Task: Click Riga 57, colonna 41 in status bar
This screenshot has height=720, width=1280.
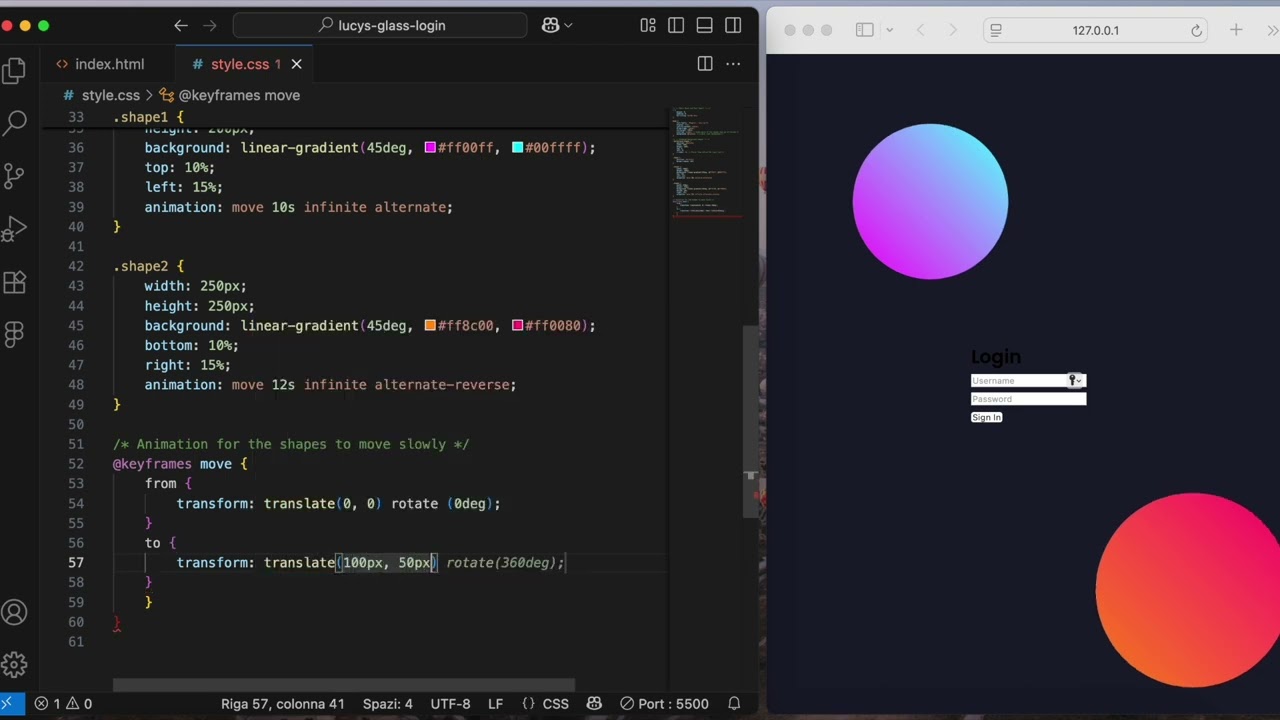Action: click(282, 704)
